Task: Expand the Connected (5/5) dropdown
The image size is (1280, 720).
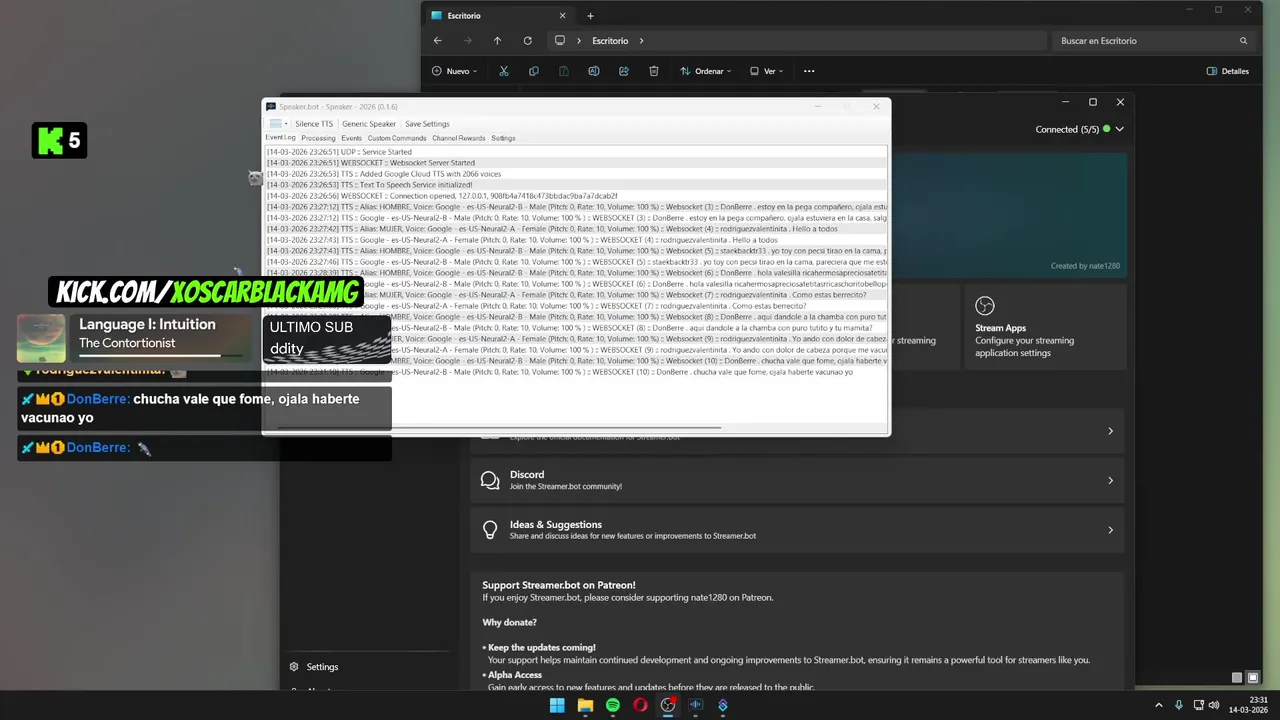Action: [x=1120, y=129]
